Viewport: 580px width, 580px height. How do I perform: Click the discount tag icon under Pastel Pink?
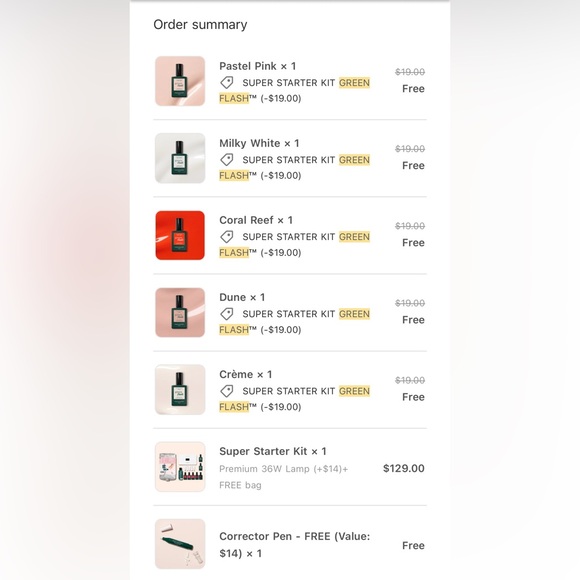227,82
